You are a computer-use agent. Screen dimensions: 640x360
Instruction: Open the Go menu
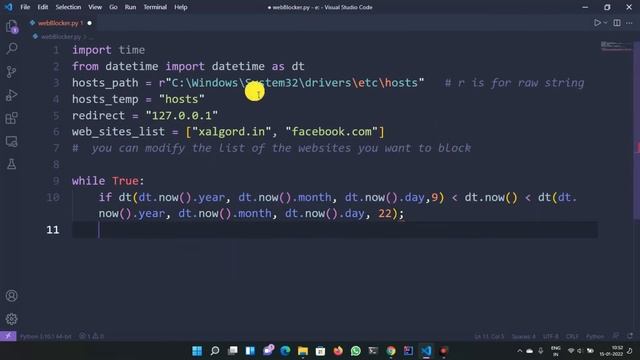click(113, 7)
